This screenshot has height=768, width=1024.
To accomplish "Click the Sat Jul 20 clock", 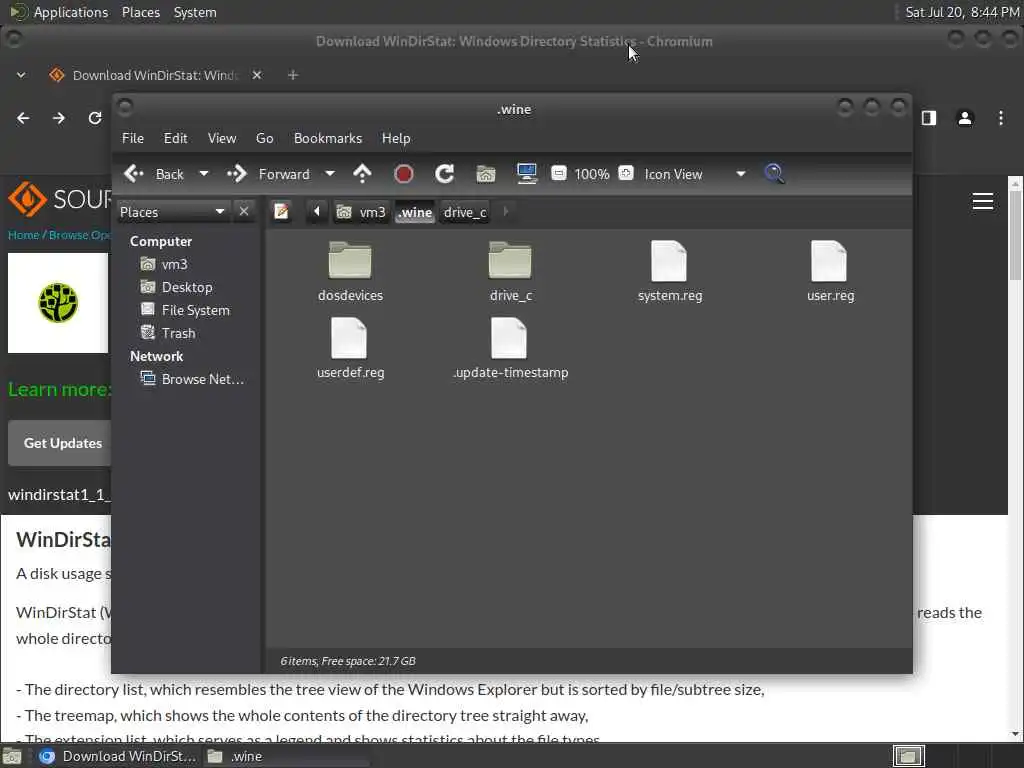I will [961, 12].
